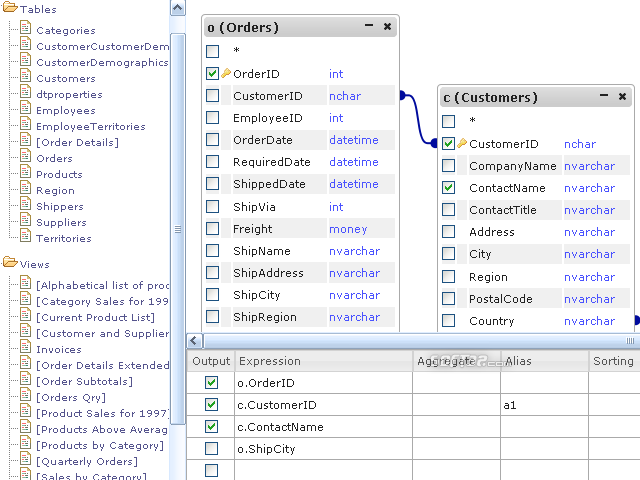
Task: Click the table icon beside Customers
Action: pyautogui.click(x=25, y=76)
